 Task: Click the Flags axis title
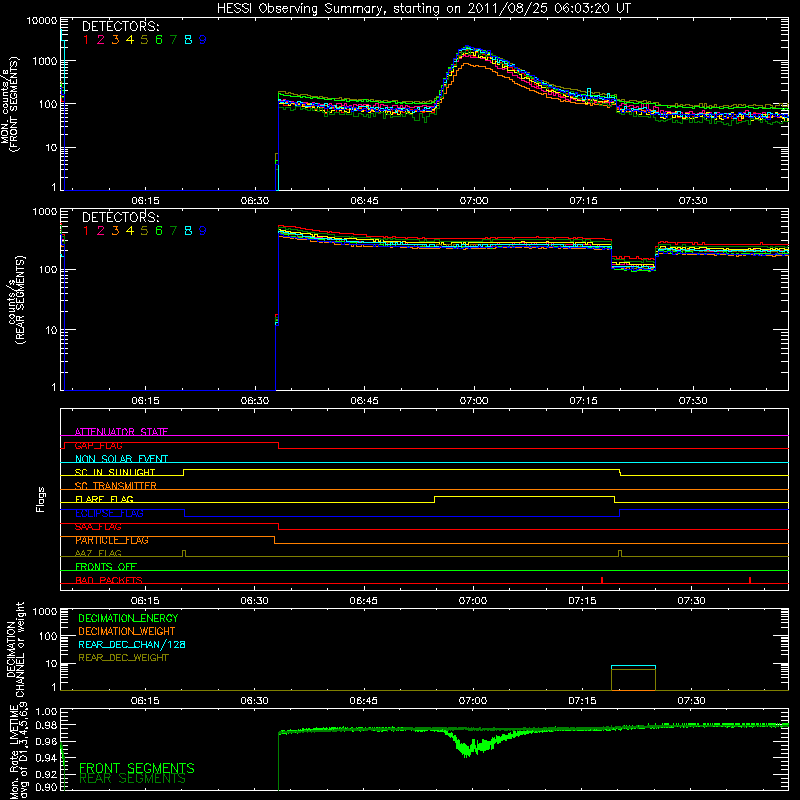point(41,499)
